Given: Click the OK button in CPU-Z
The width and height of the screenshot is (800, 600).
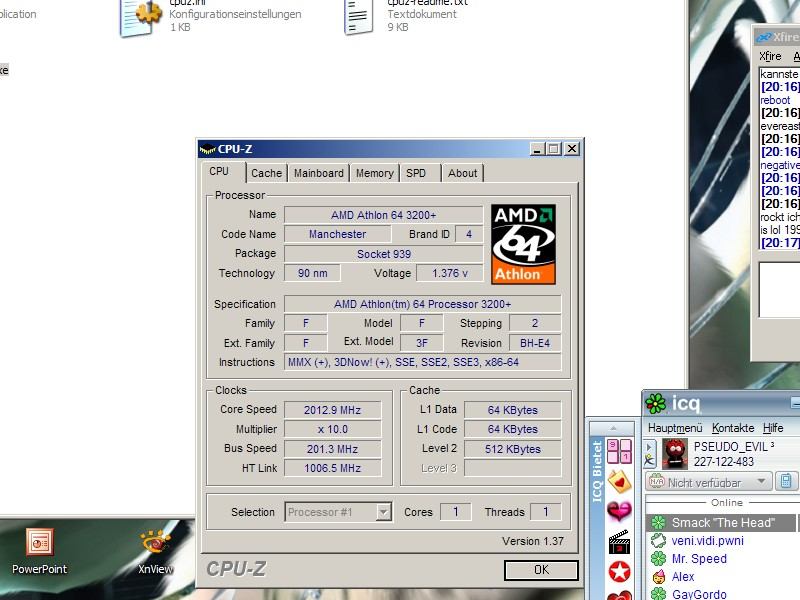Looking at the screenshot, I should point(541,569).
